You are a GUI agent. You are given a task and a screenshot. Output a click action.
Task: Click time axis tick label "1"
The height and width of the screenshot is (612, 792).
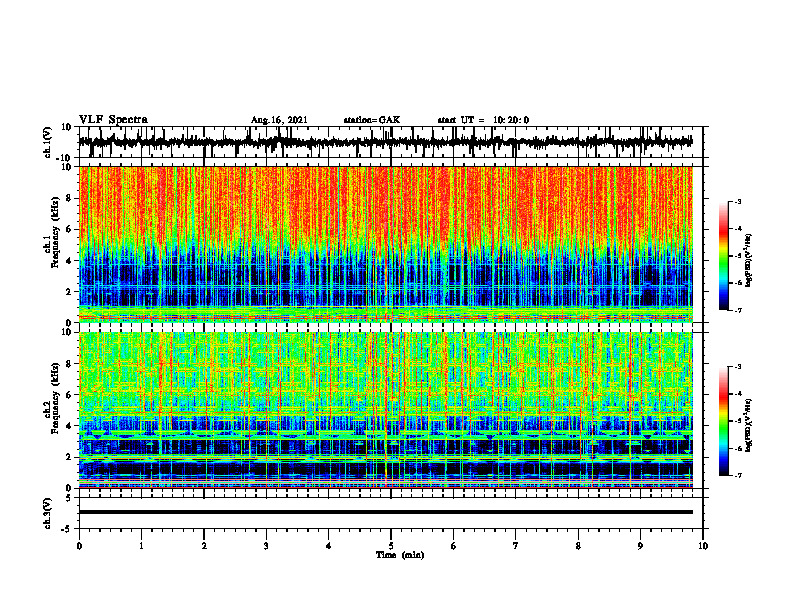(141, 546)
